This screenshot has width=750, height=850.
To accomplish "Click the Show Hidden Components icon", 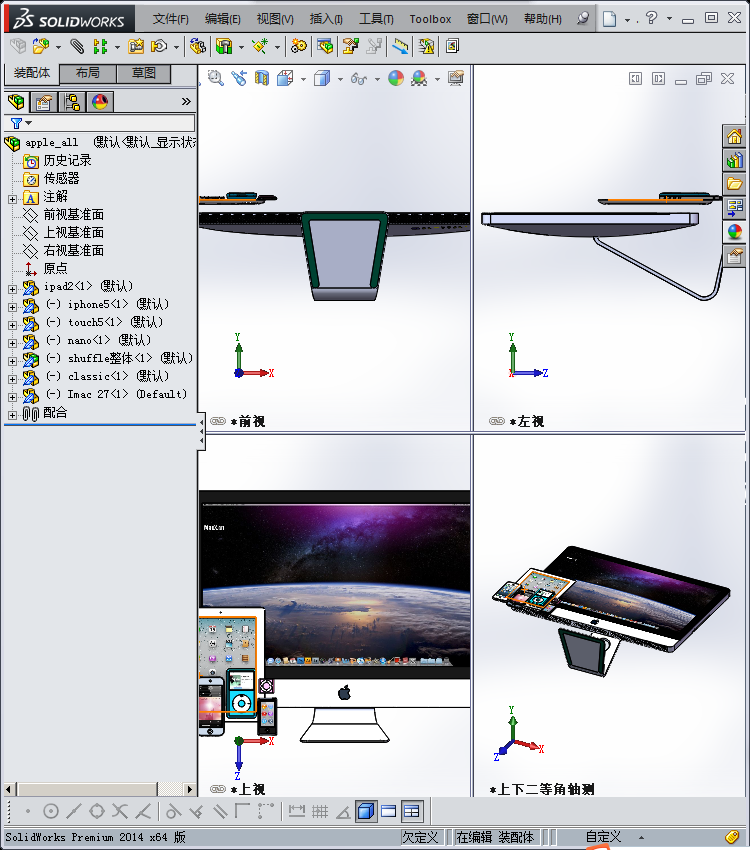I will click(198, 47).
